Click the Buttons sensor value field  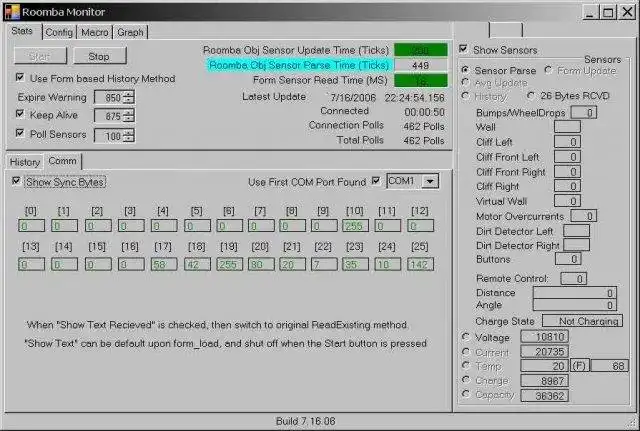(568, 259)
